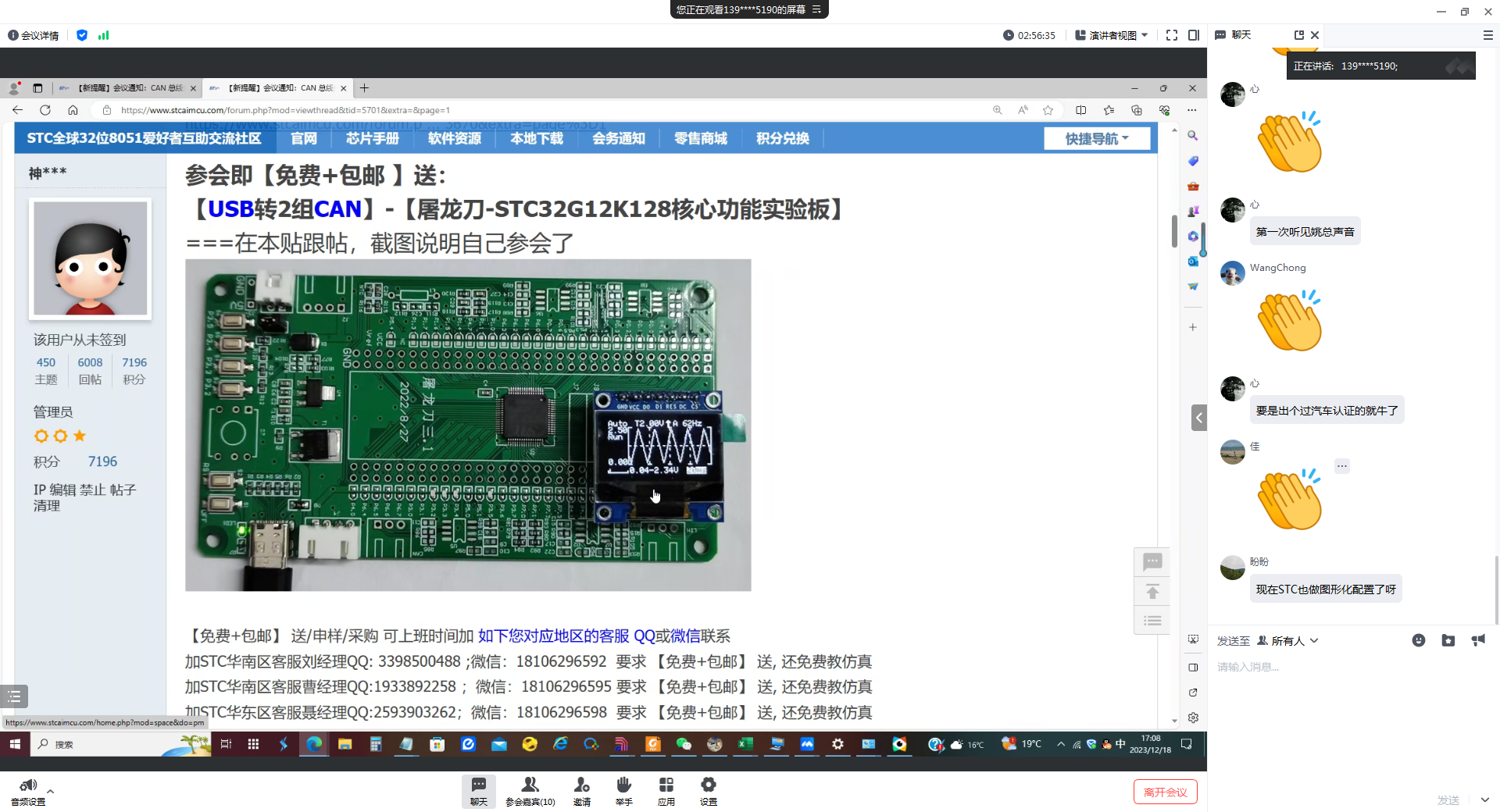Click the forum reply floating bubble icon
1500x812 pixels.
click(x=1152, y=561)
